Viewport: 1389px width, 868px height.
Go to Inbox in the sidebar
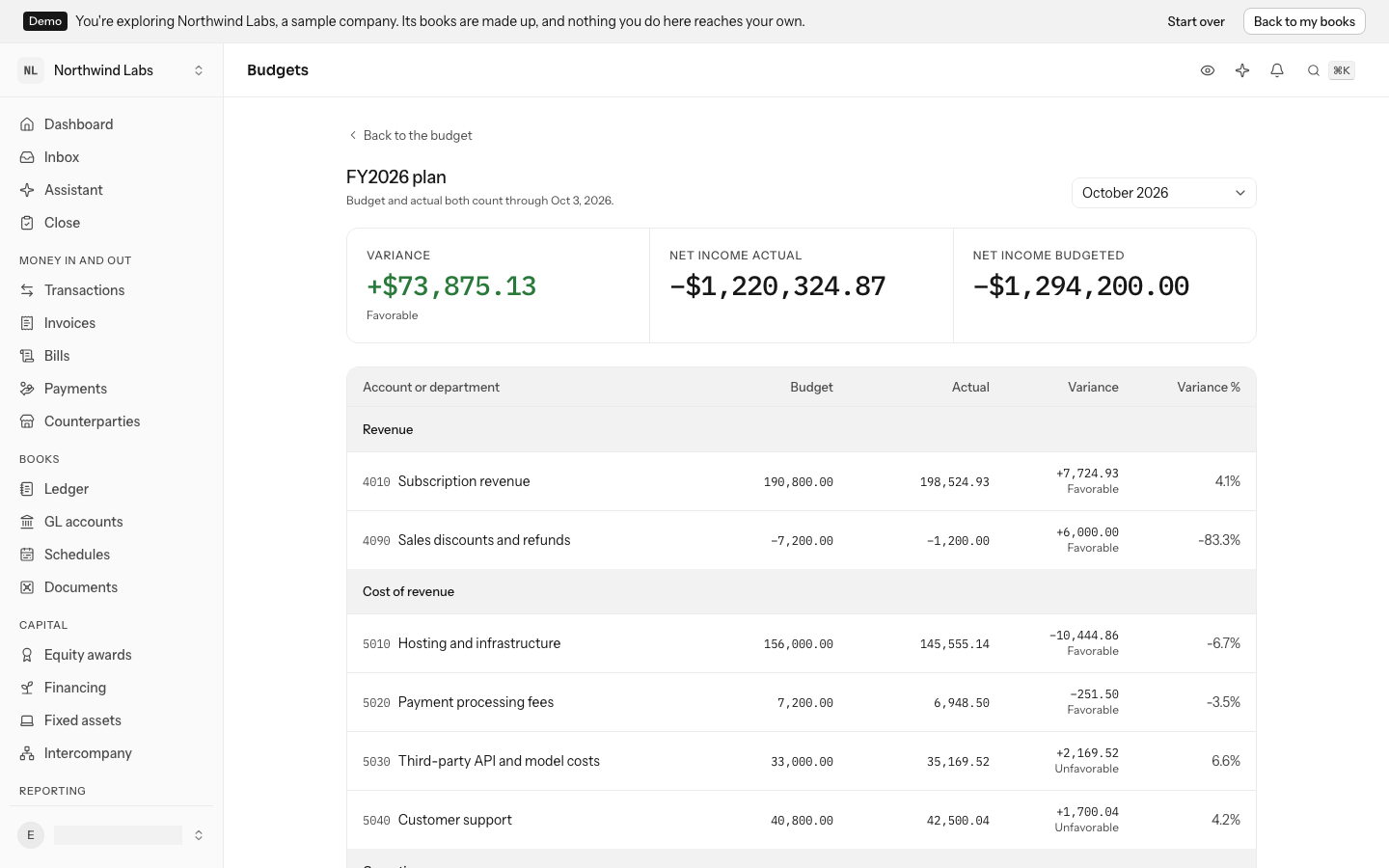coord(111,157)
